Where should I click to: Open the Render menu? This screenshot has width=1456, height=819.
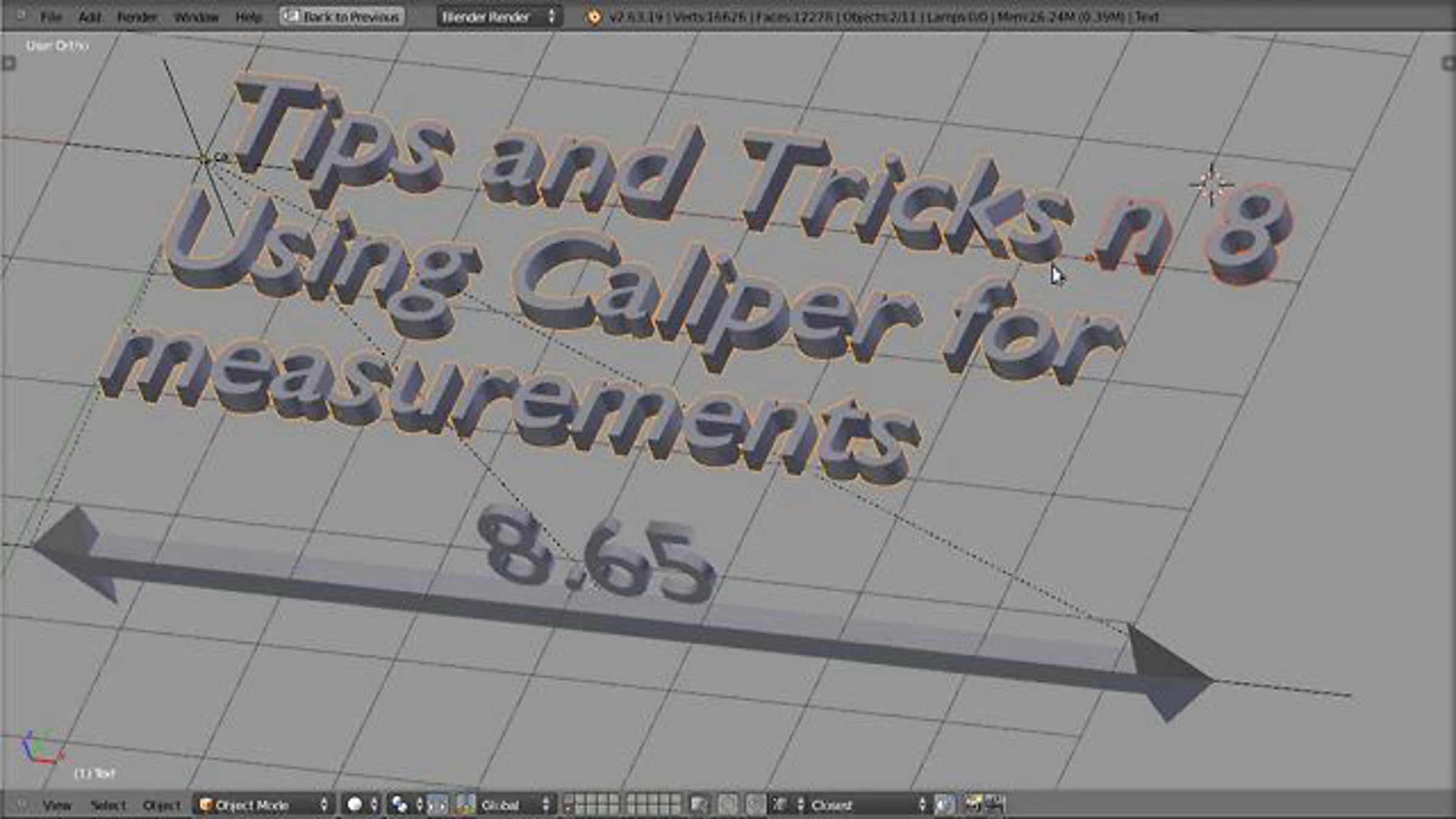coord(136,17)
